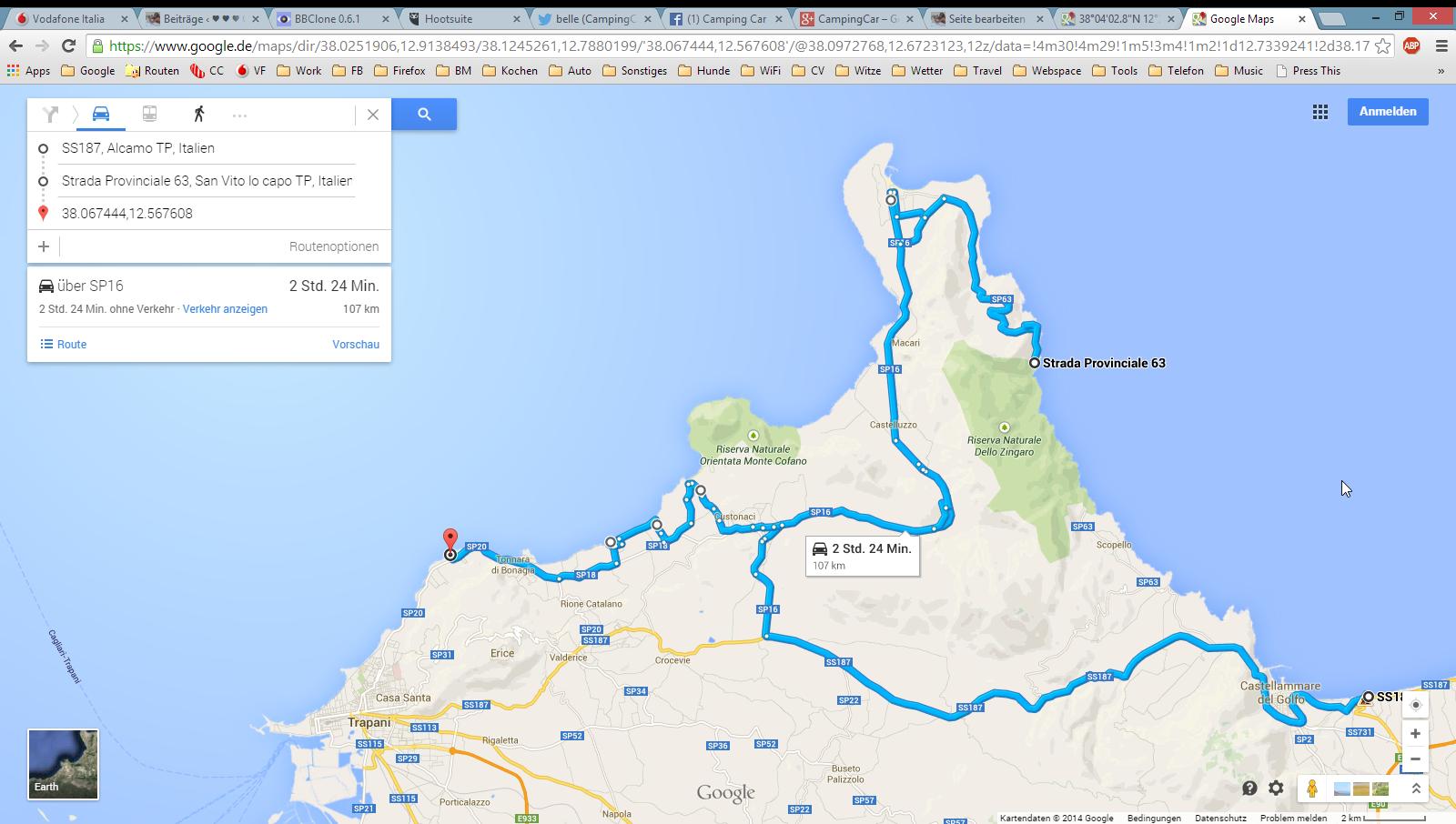Select the car driving mode icon

(101, 114)
